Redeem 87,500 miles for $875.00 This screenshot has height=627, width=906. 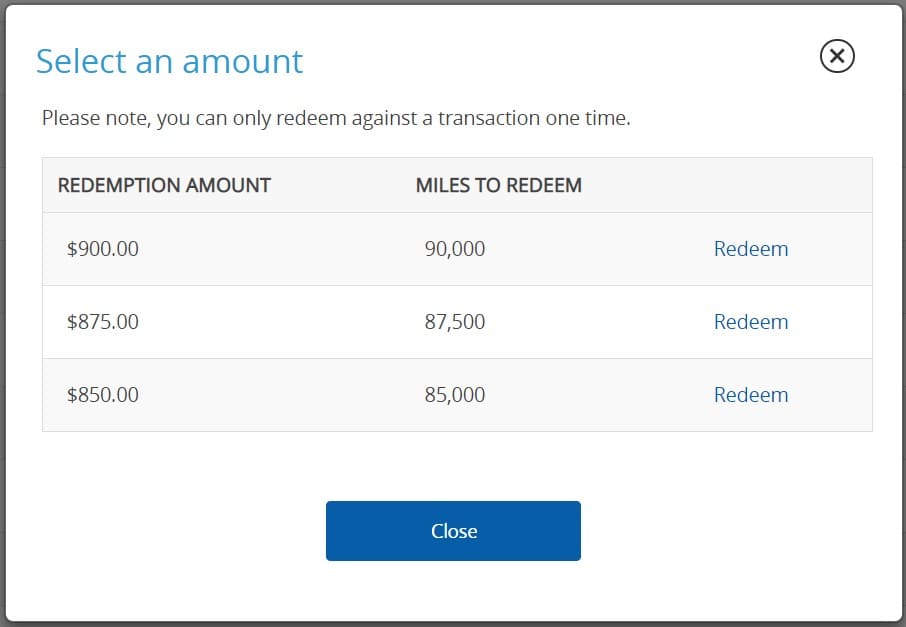pyautogui.click(x=751, y=321)
